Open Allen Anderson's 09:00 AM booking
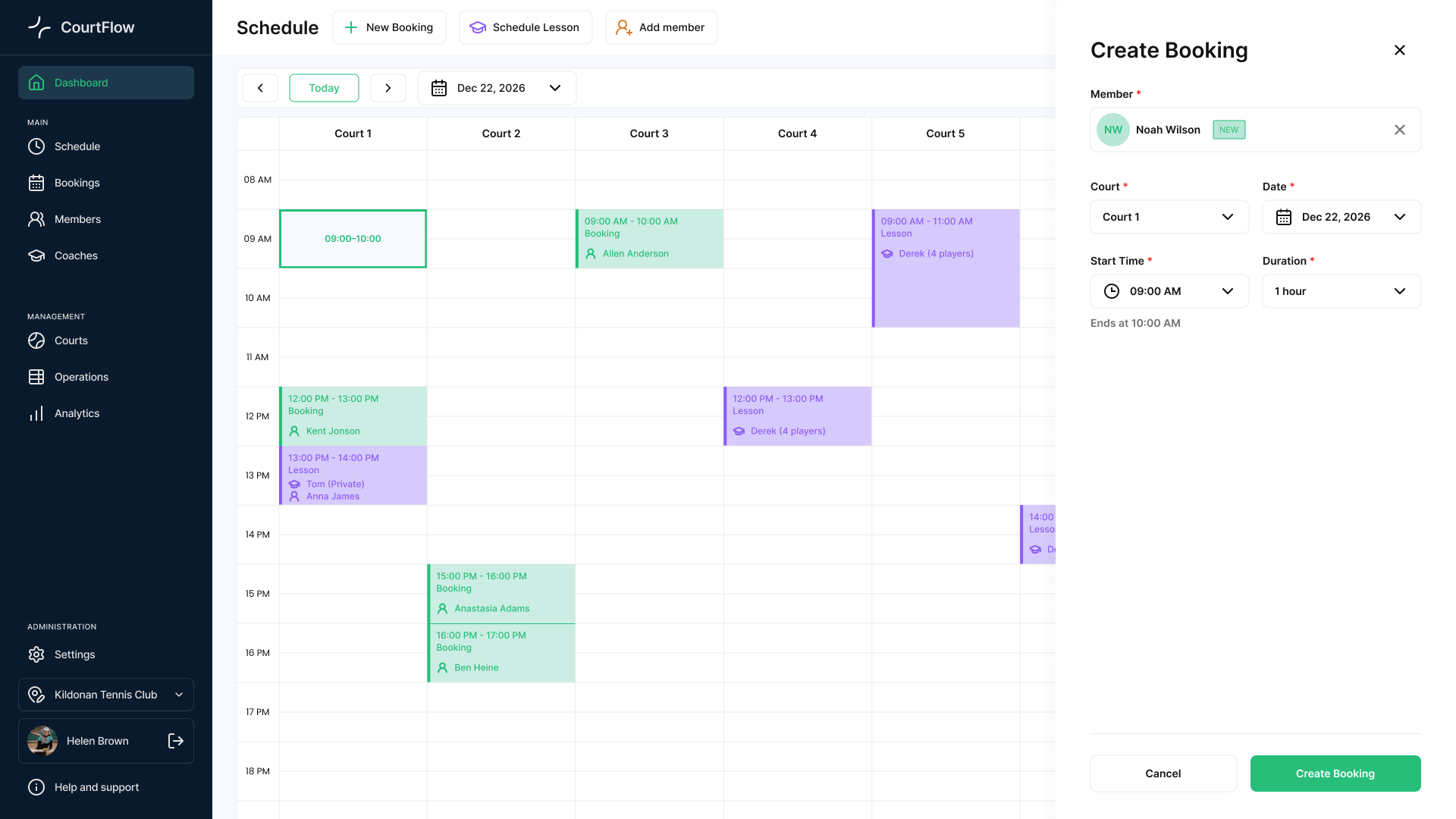 [x=649, y=239]
